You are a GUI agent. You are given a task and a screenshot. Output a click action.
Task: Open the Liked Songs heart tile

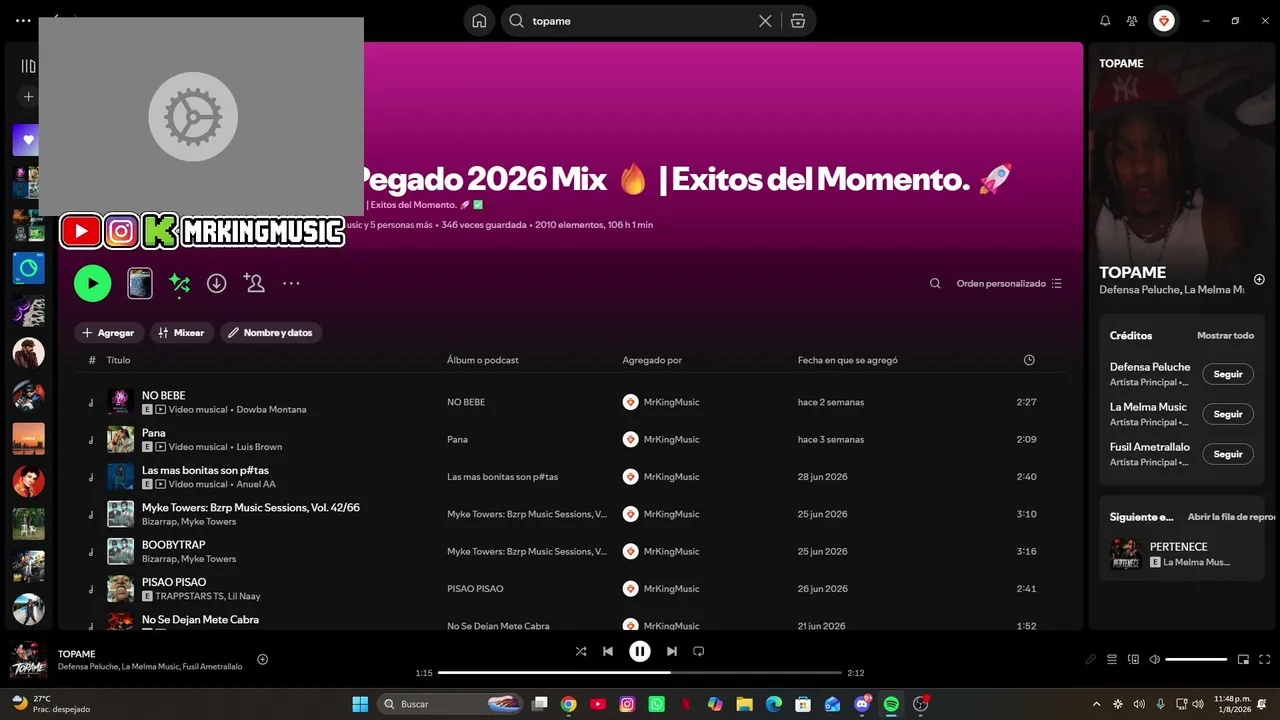coord(28,140)
